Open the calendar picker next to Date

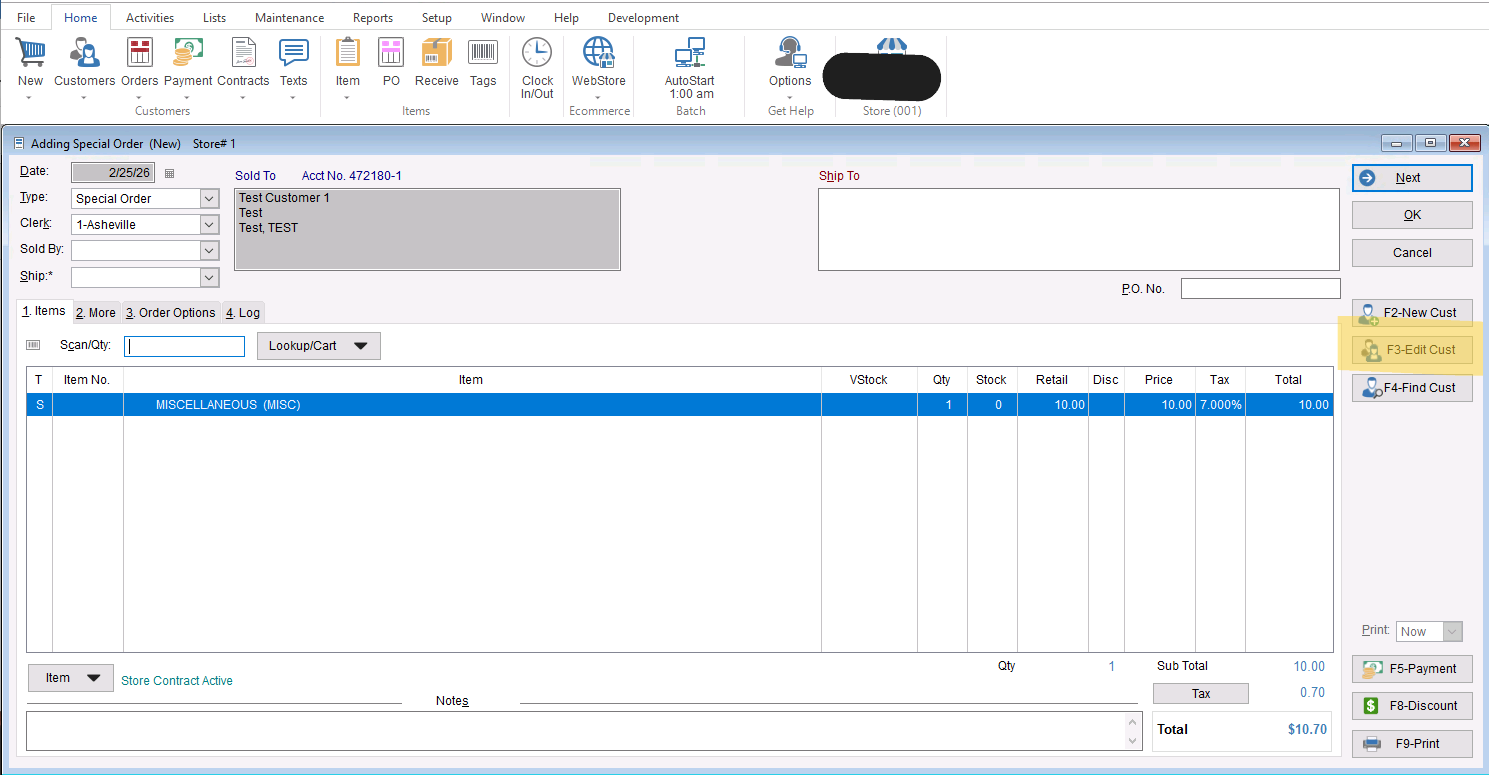[x=169, y=173]
